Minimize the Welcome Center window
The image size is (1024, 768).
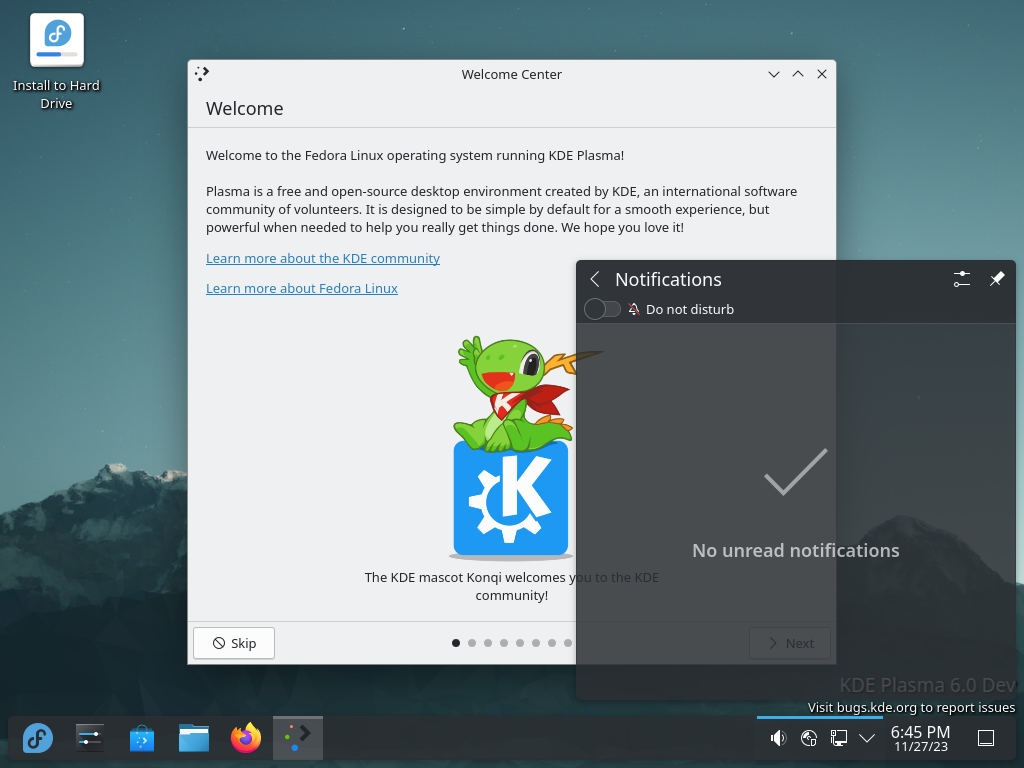[774, 74]
